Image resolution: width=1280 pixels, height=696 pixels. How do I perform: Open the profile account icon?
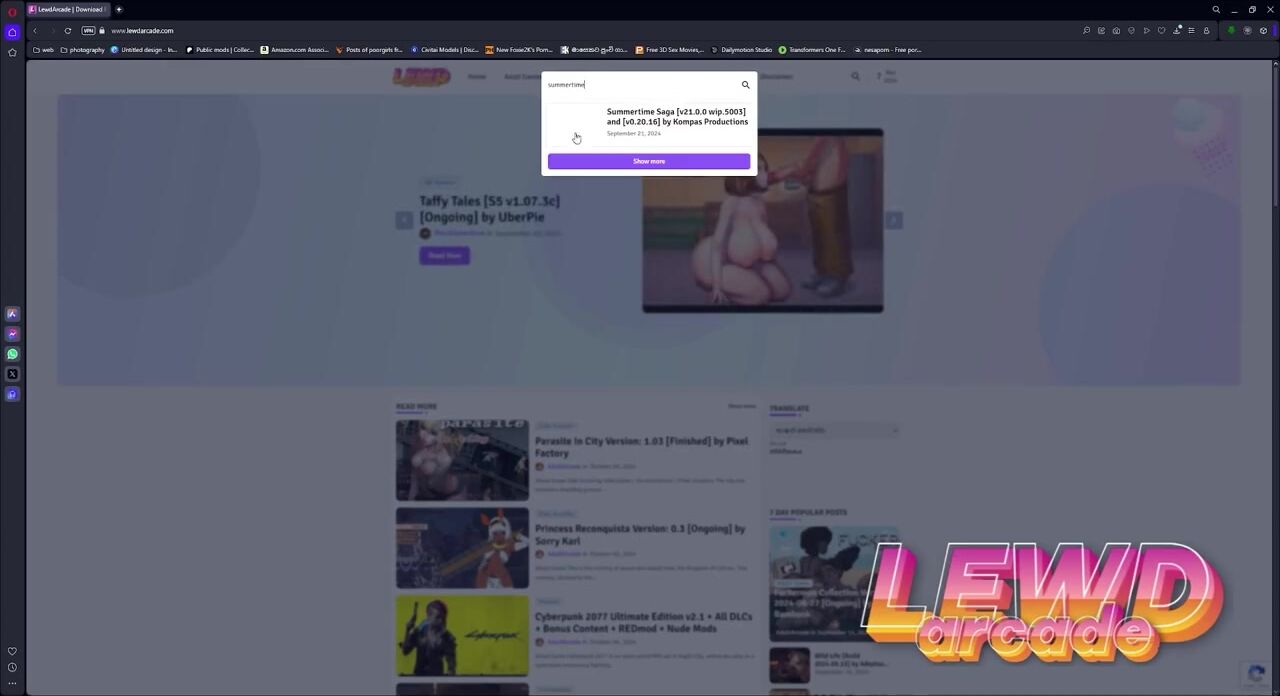point(1206,31)
